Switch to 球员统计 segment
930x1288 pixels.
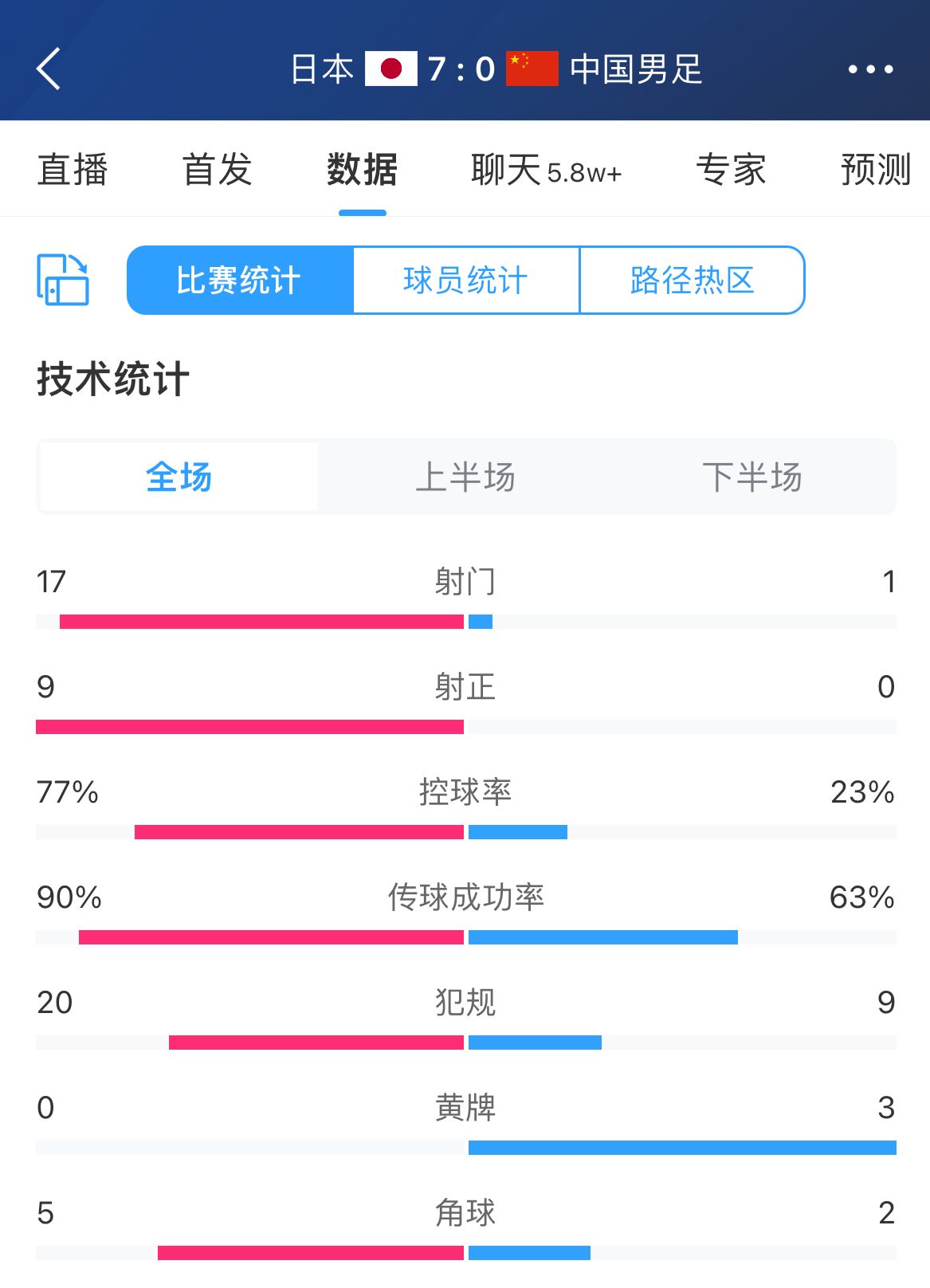465,280
